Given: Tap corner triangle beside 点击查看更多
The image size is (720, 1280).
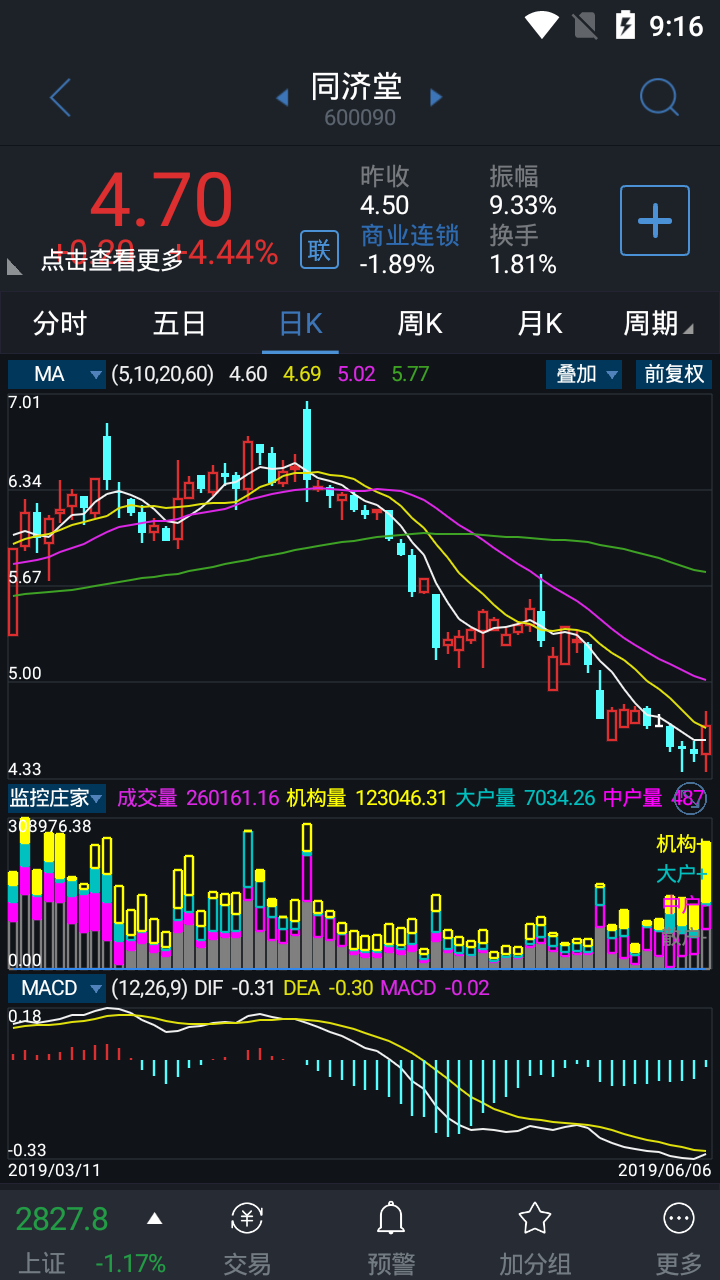Looking at the screenshot, I should click(14, 266).
